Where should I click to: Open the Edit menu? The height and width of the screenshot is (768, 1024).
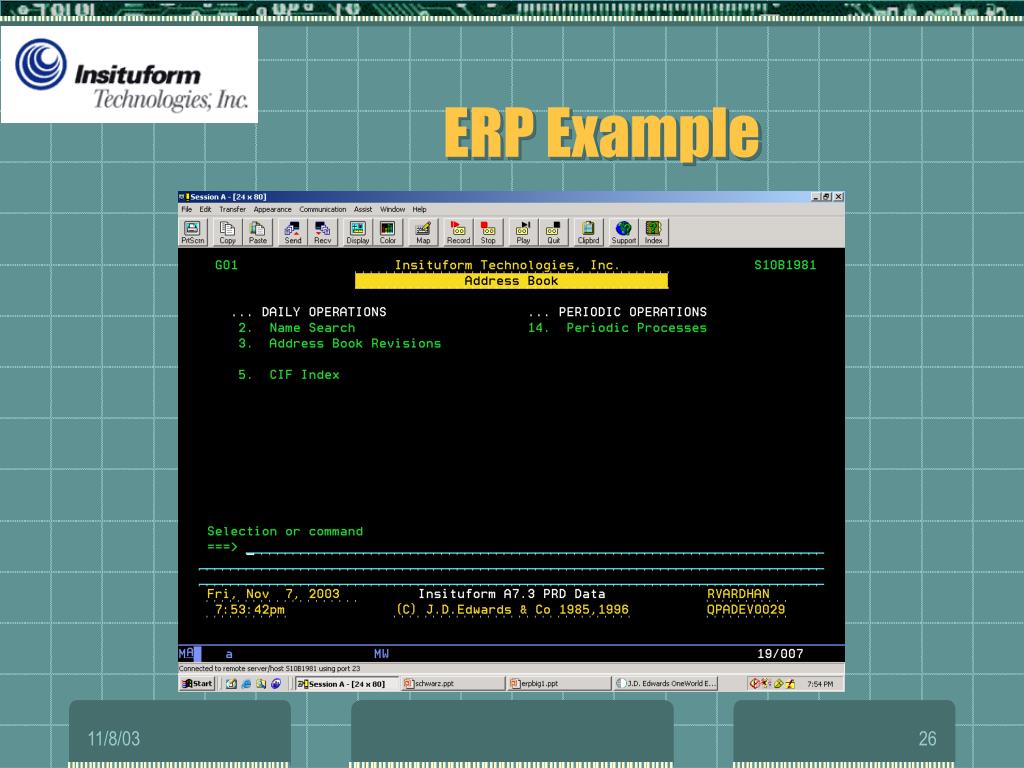pyautogui.click(x=205, y=209)
